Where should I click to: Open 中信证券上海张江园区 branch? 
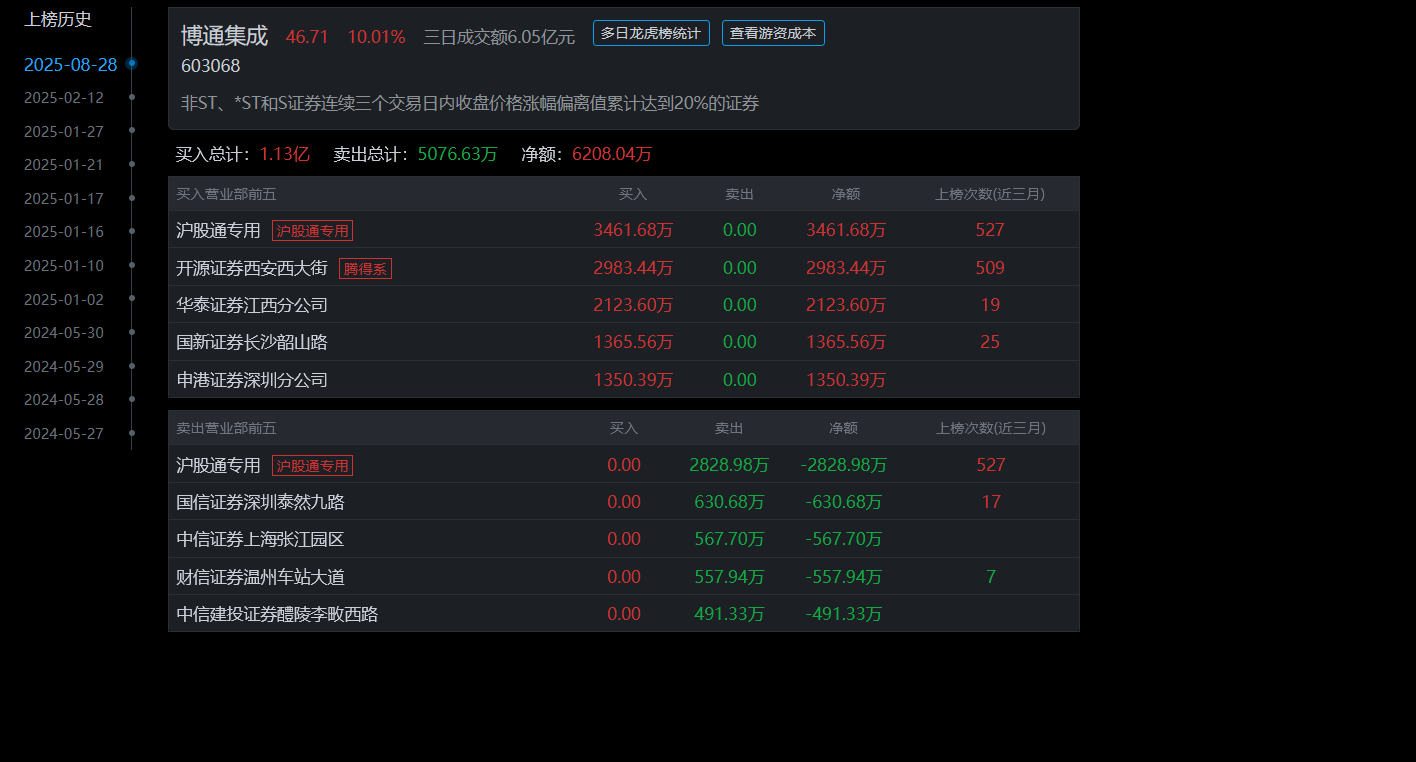point(260,539)
